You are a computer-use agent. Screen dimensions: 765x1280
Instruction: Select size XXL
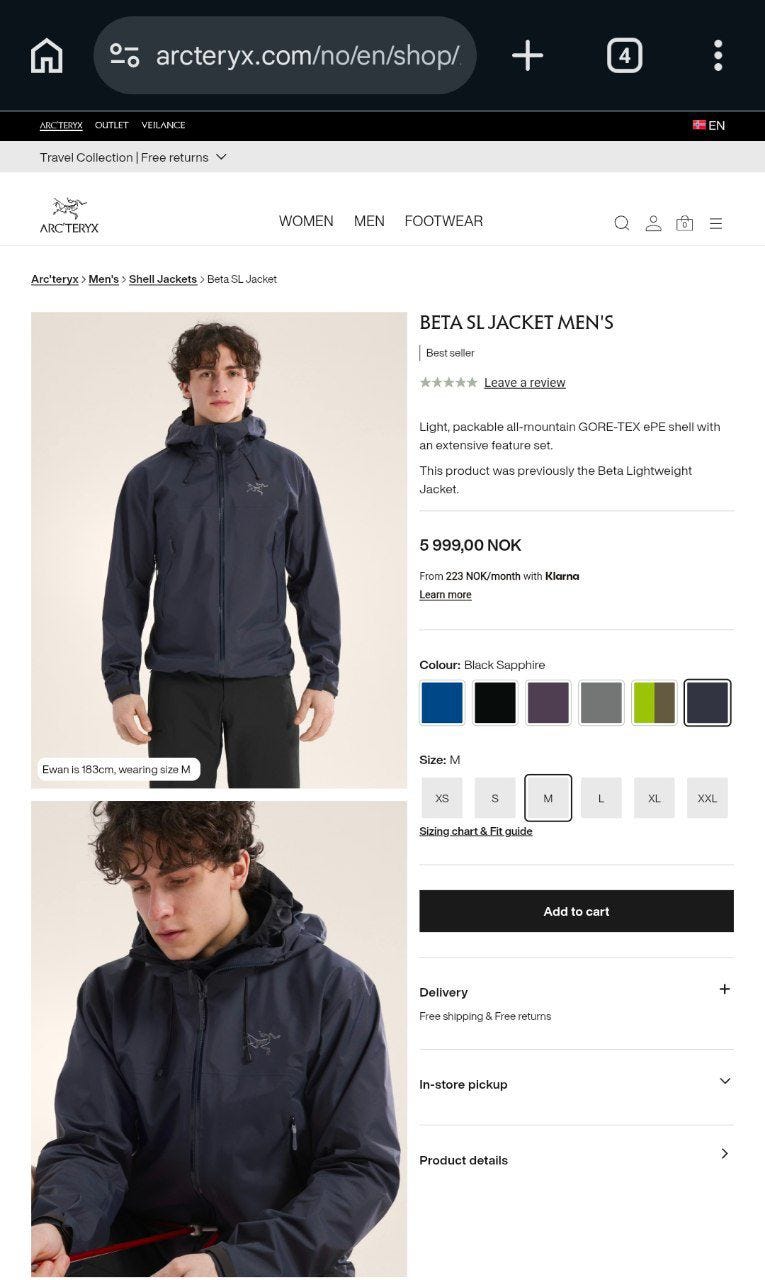point(707,798)
